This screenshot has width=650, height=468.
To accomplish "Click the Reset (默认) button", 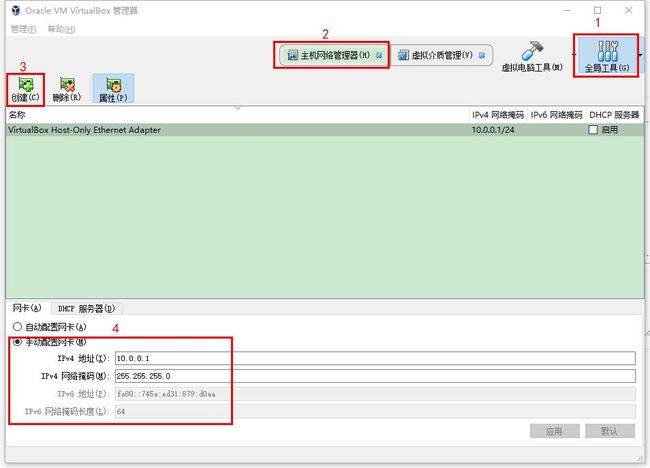I will coord(610,431).
